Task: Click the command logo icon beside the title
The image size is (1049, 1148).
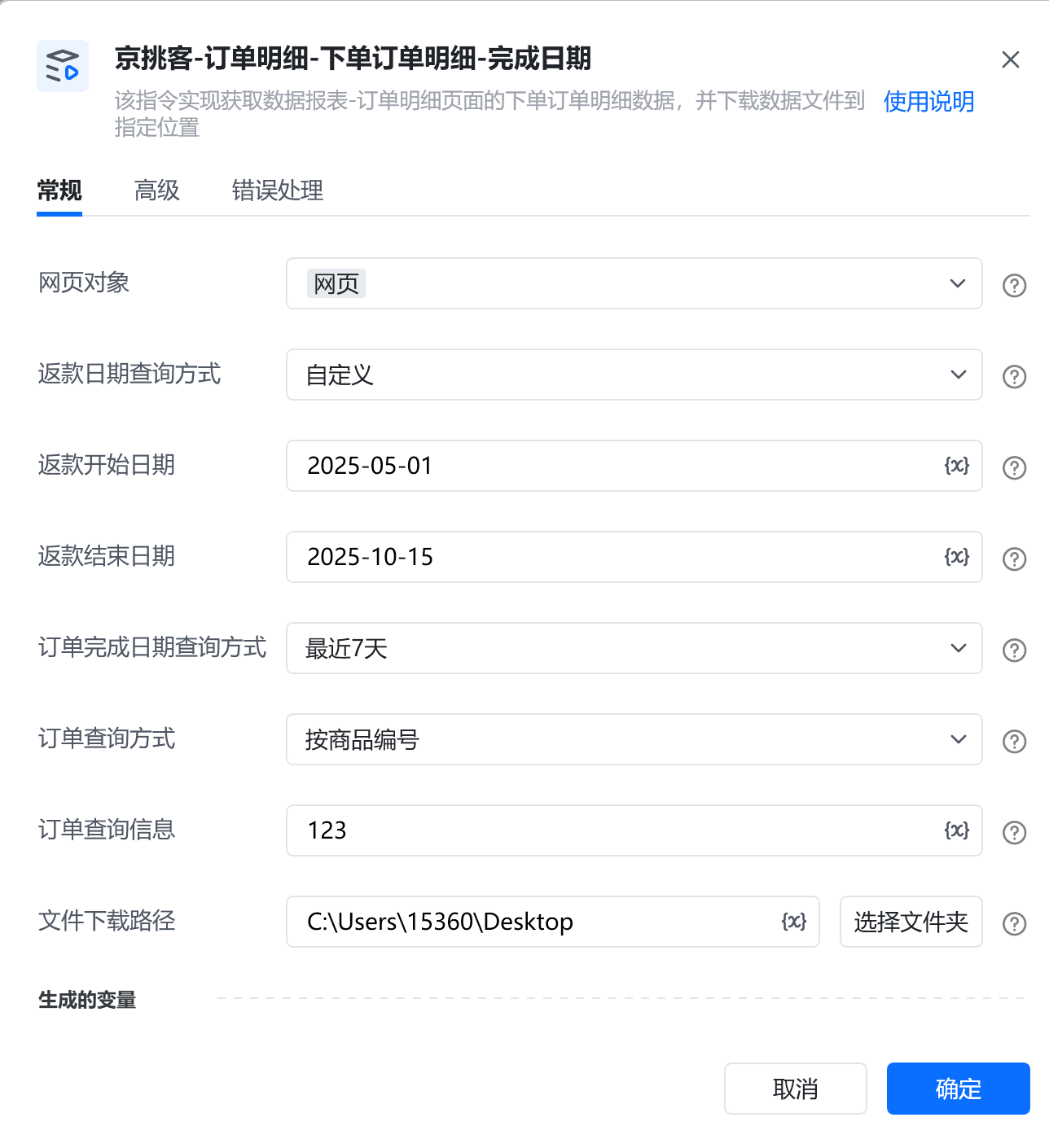Action: click(x=63, y=66)
